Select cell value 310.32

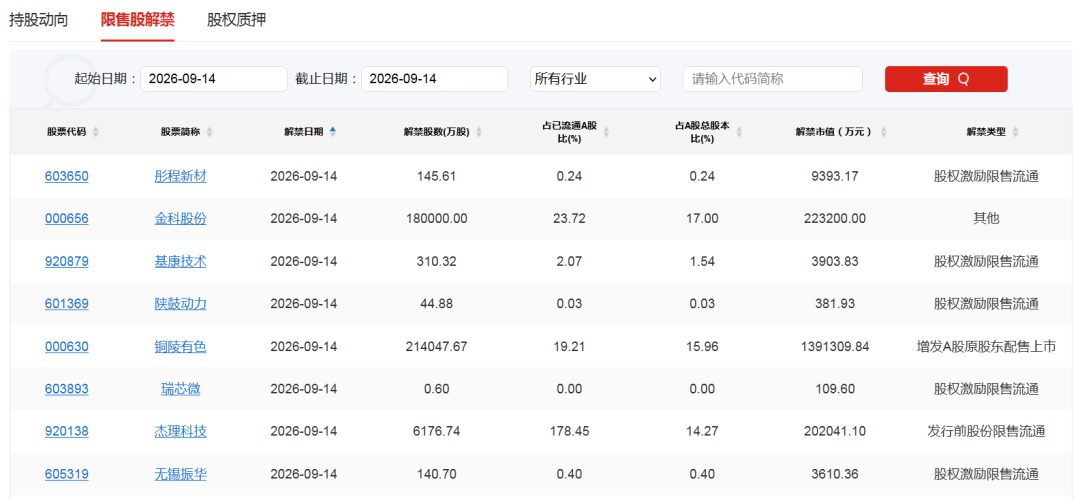tap(437, 261)
